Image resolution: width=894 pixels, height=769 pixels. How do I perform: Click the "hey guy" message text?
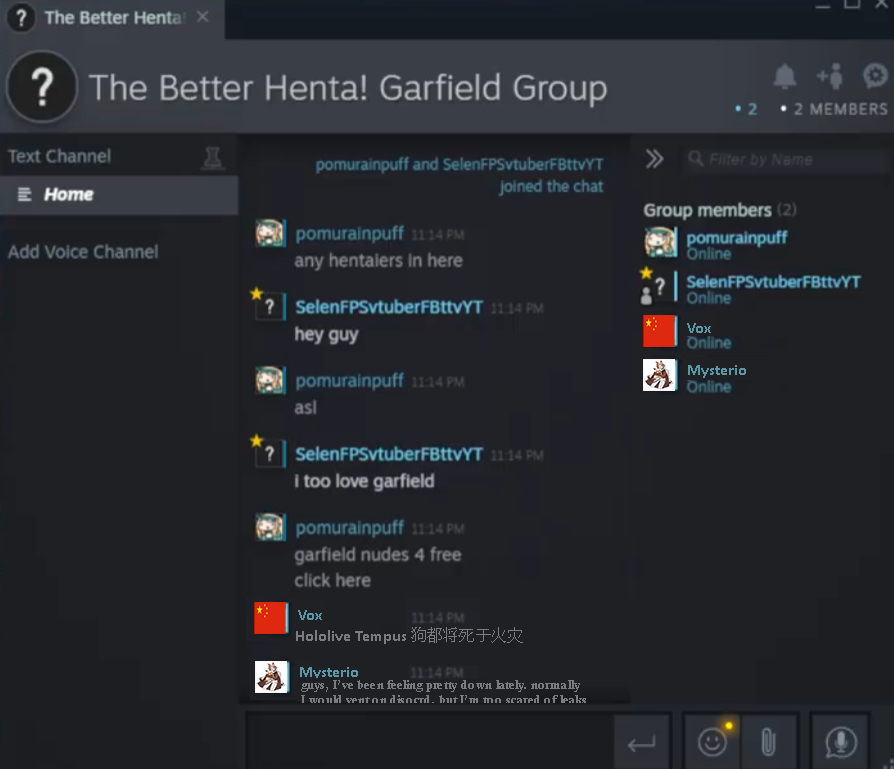[326, 335]
